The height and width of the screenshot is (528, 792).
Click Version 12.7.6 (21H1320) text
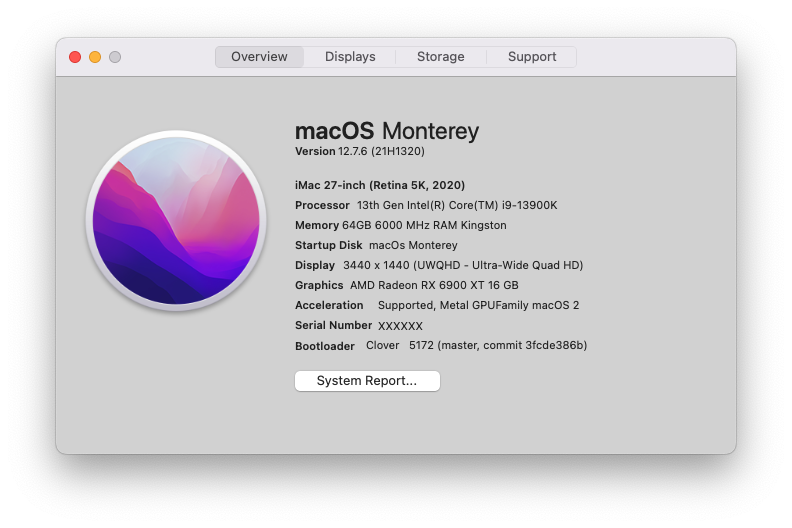(360, 151)
